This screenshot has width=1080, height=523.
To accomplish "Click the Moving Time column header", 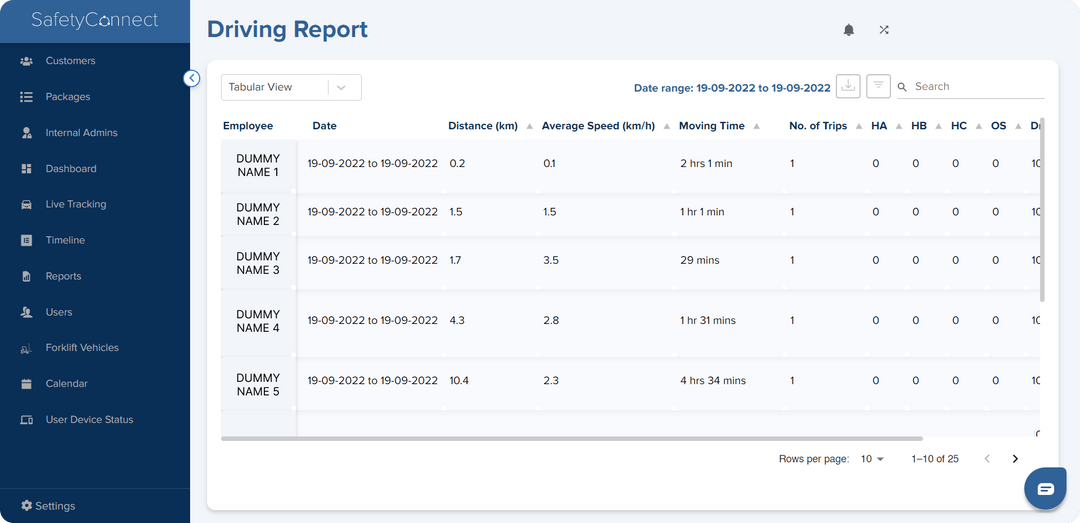I will pos(712,126).
